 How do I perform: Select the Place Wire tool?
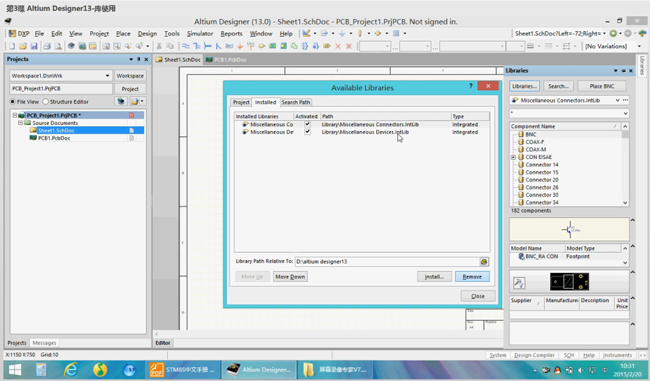coord(186,46)
